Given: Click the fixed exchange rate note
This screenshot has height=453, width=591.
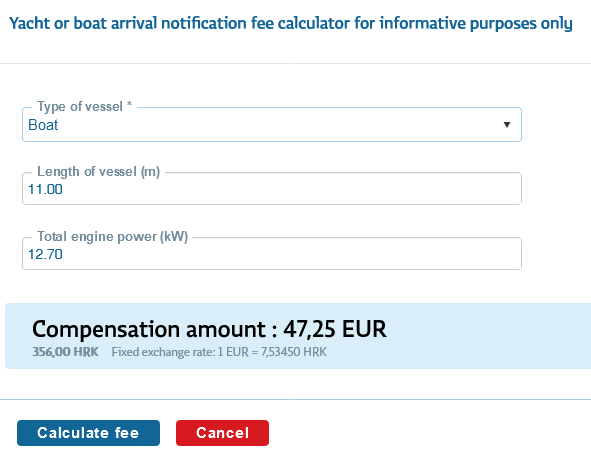Looking at the screenshot, I should (219, 352).
